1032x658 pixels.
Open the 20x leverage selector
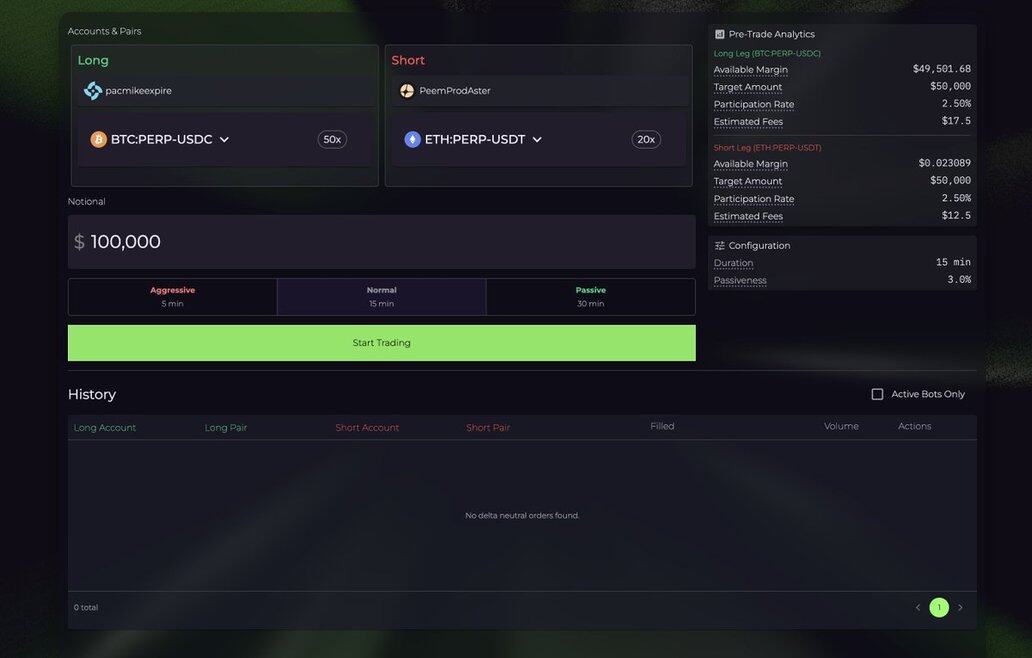[646, 140]
